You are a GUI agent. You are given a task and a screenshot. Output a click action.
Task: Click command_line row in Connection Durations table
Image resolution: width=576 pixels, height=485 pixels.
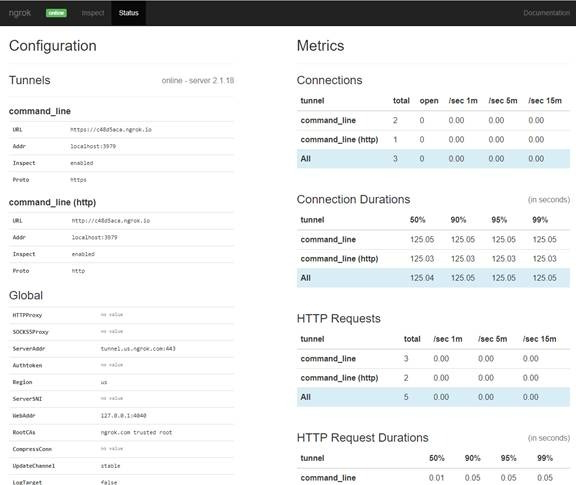433,240
